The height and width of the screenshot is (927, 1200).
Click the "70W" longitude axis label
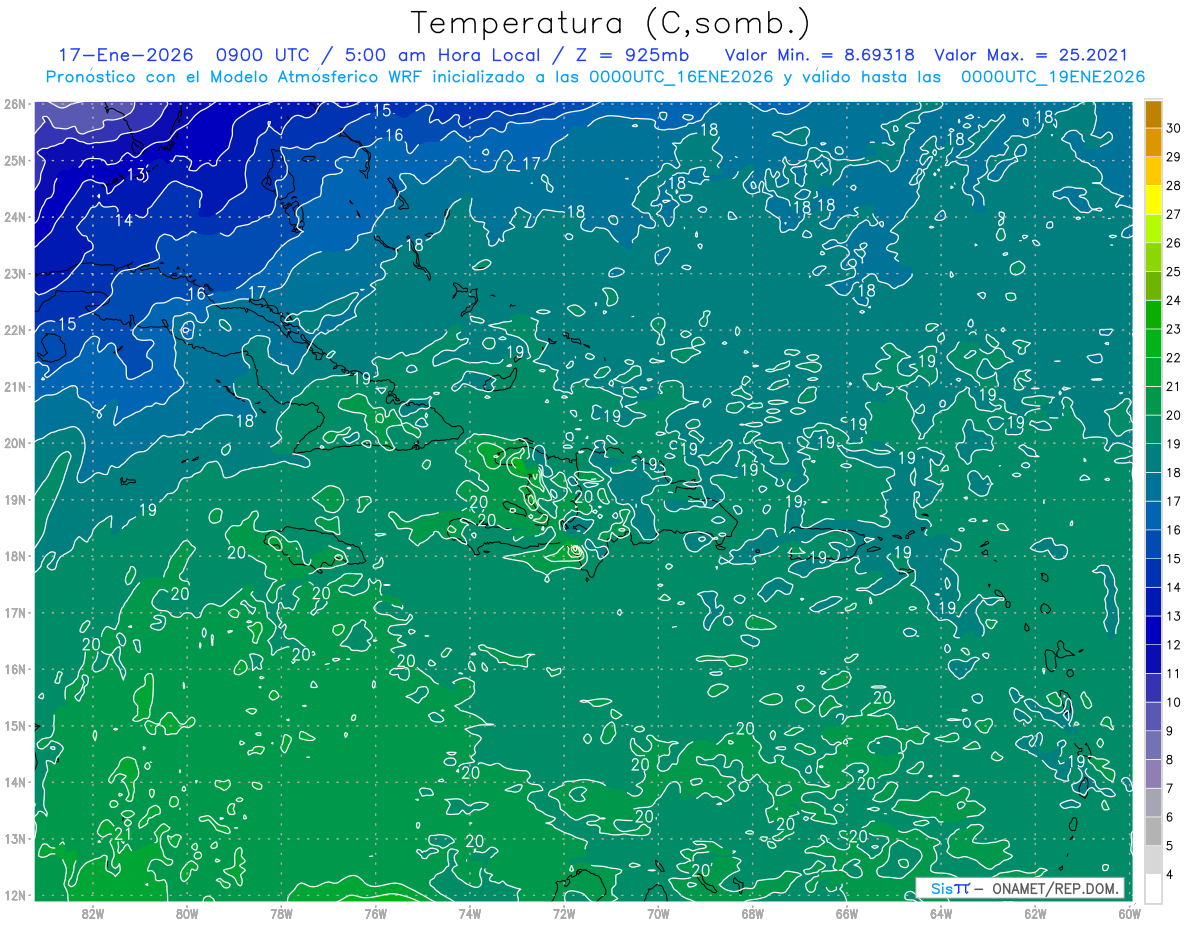(x=658, y=913)
